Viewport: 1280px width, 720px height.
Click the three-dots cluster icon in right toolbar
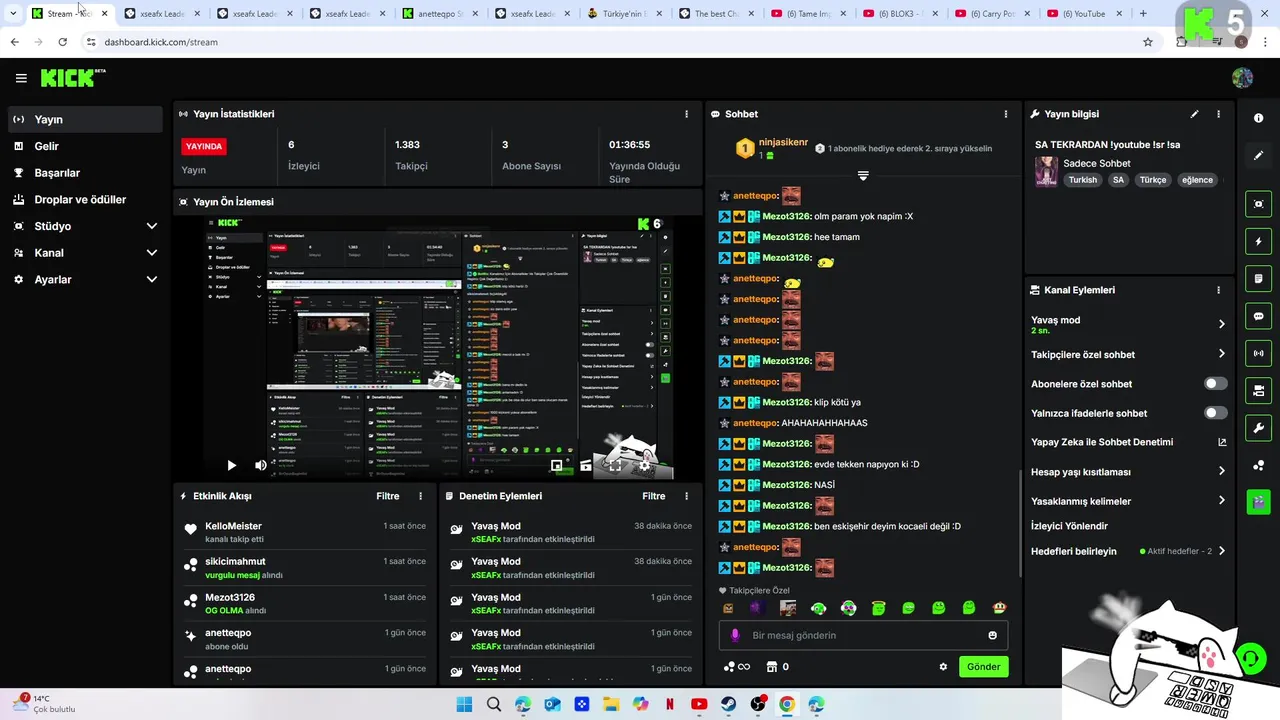1258,465
